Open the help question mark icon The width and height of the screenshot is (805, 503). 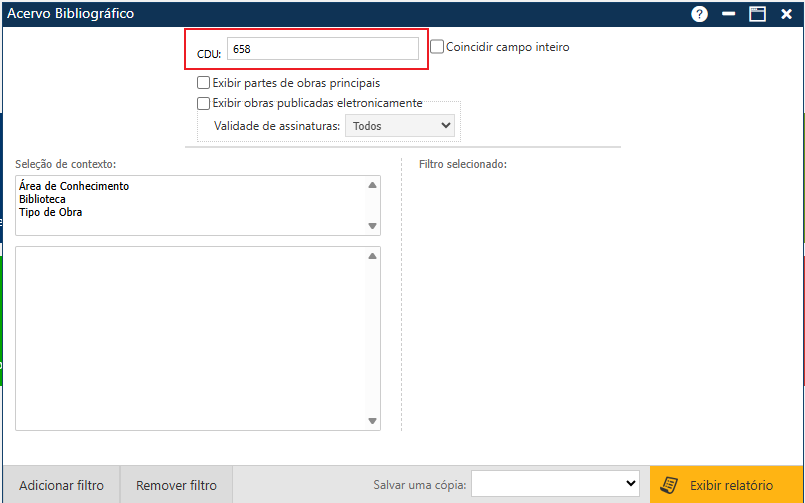[699, 14]
